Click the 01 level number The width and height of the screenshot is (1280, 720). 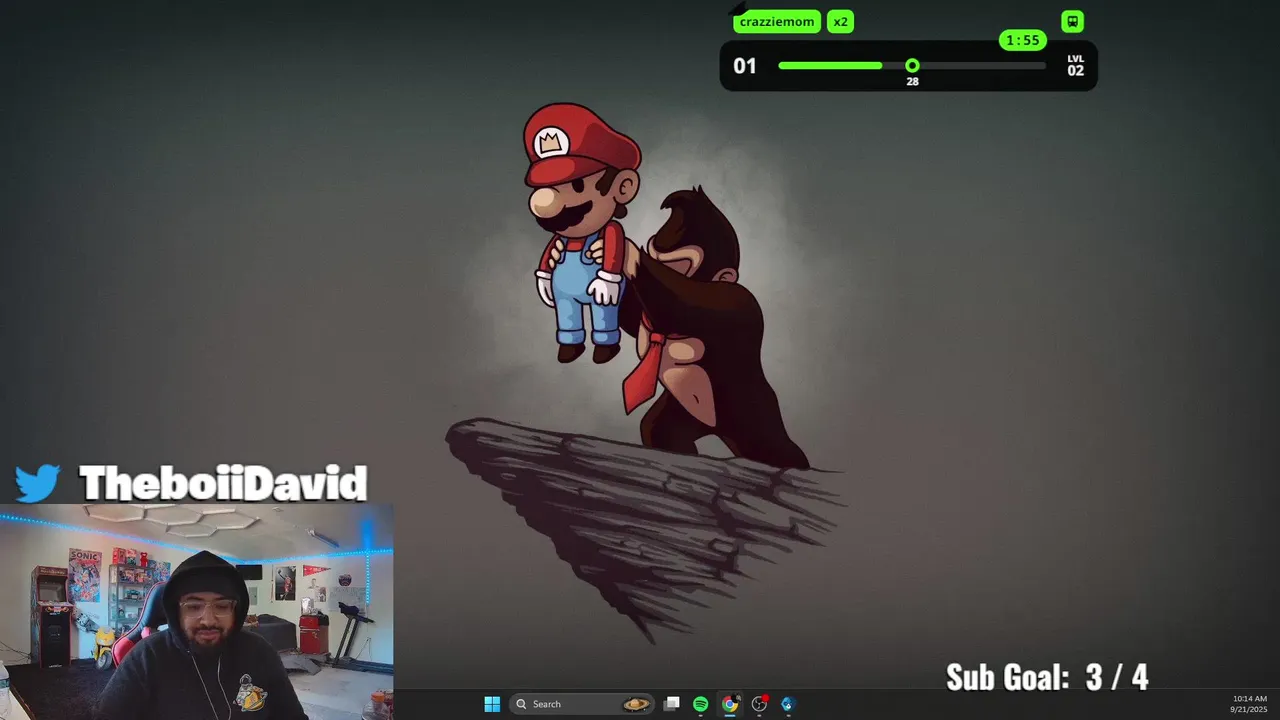(x=745, y=66)
